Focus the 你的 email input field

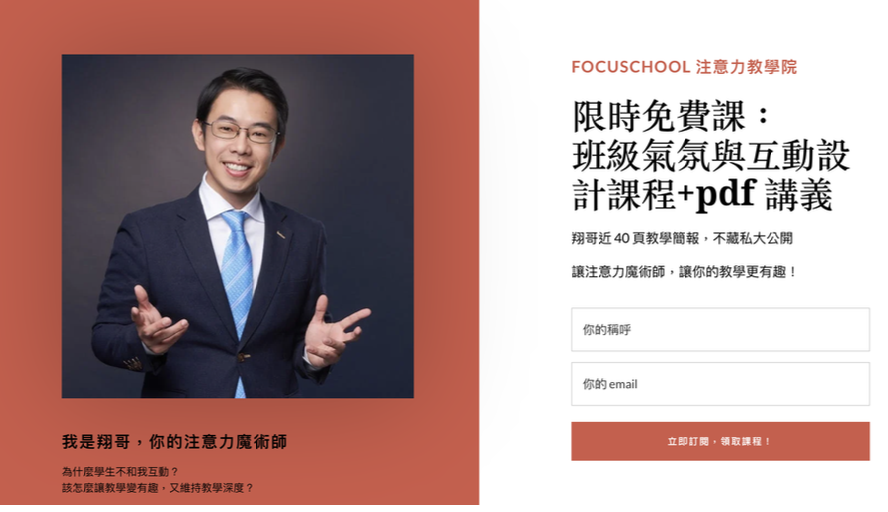click(720, 384)
